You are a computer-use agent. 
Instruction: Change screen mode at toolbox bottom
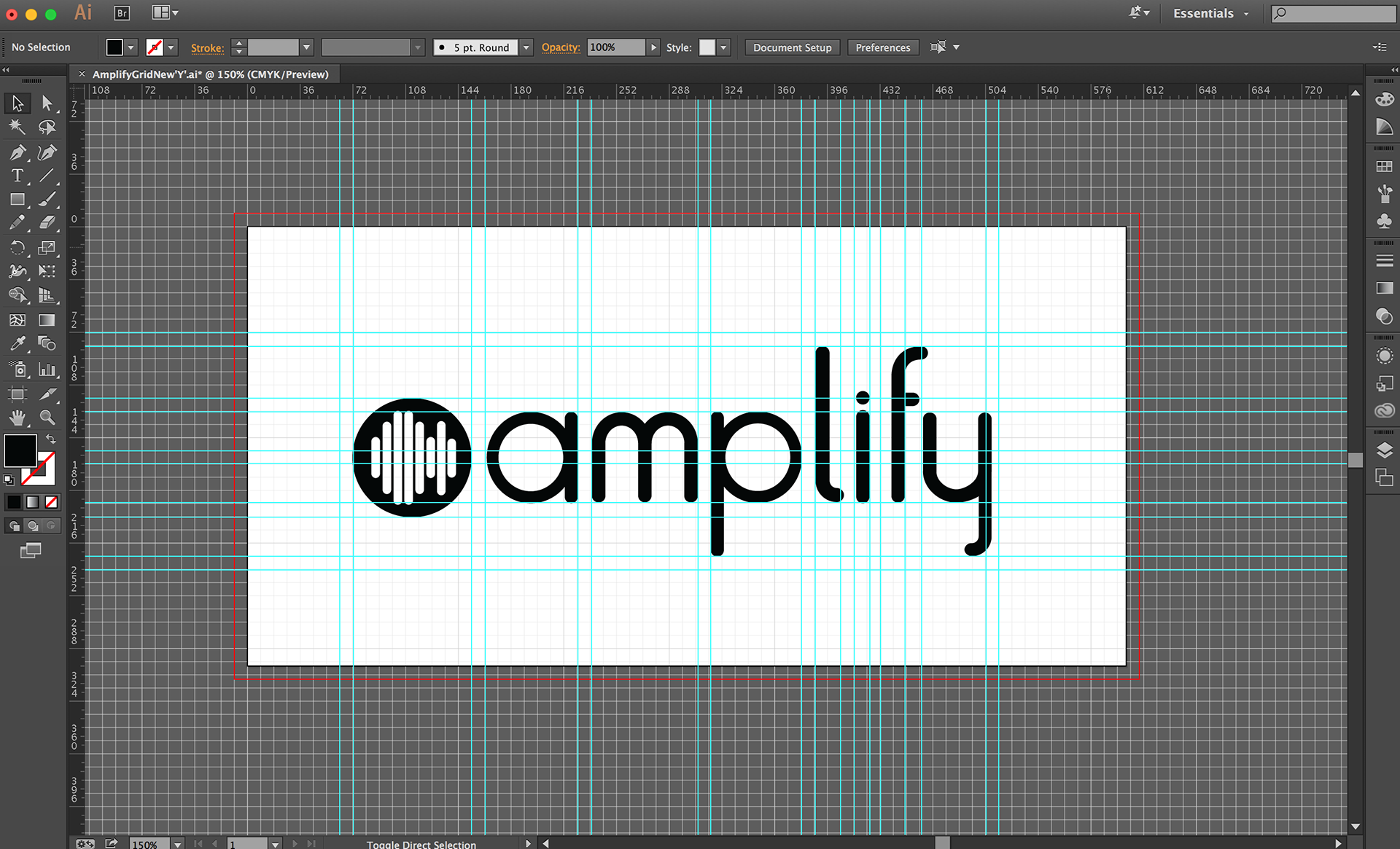click(x=31, y=551)
